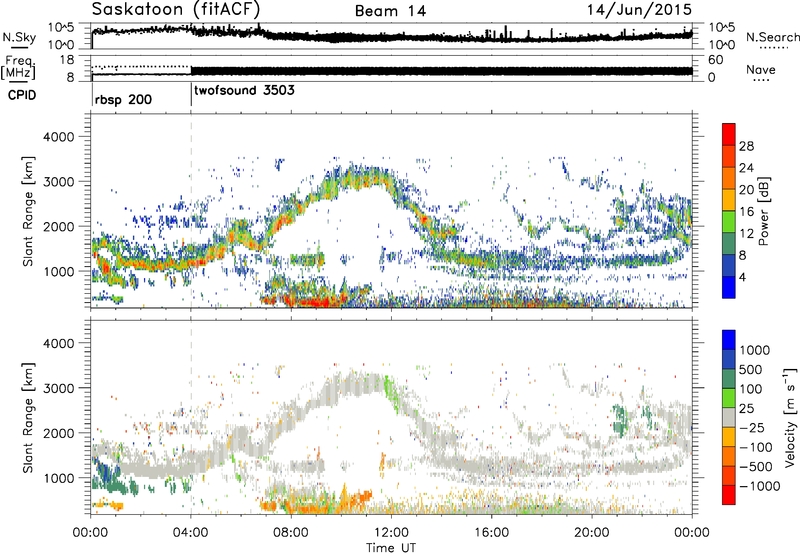Screen dimensions: 800x554
Task: Click the "04:00" time tick label
Action: point(190,533)
